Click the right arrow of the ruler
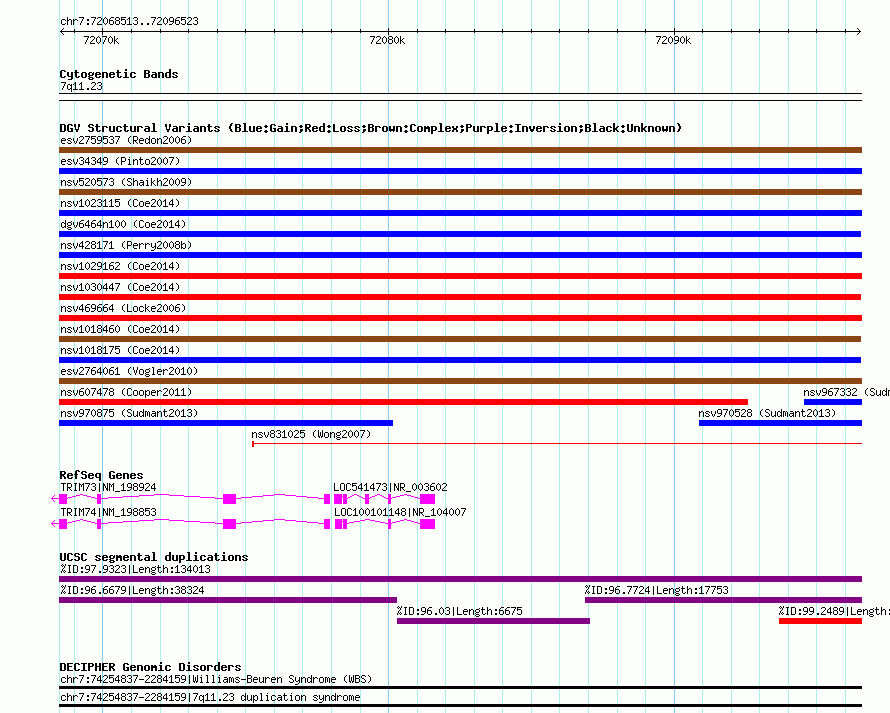The width and height of the screenshot is (890, 713). coord(859,32)
